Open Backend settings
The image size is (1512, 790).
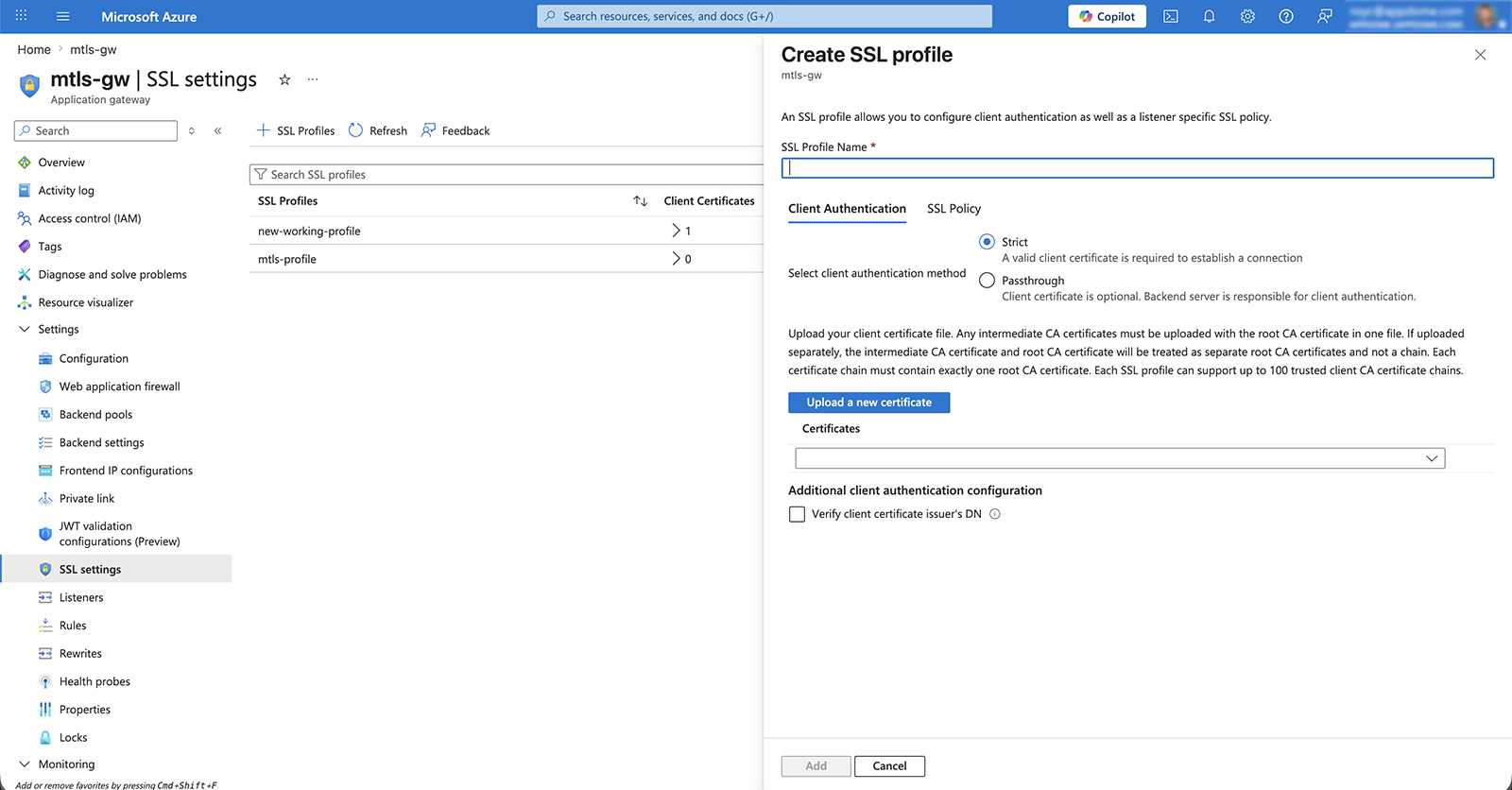(x=101, y=443)
